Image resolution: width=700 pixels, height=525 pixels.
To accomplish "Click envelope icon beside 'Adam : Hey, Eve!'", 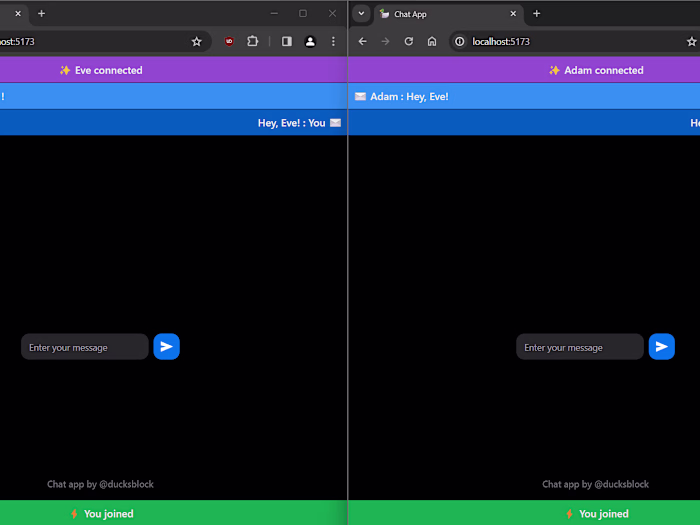I will [x=360, y=96].
